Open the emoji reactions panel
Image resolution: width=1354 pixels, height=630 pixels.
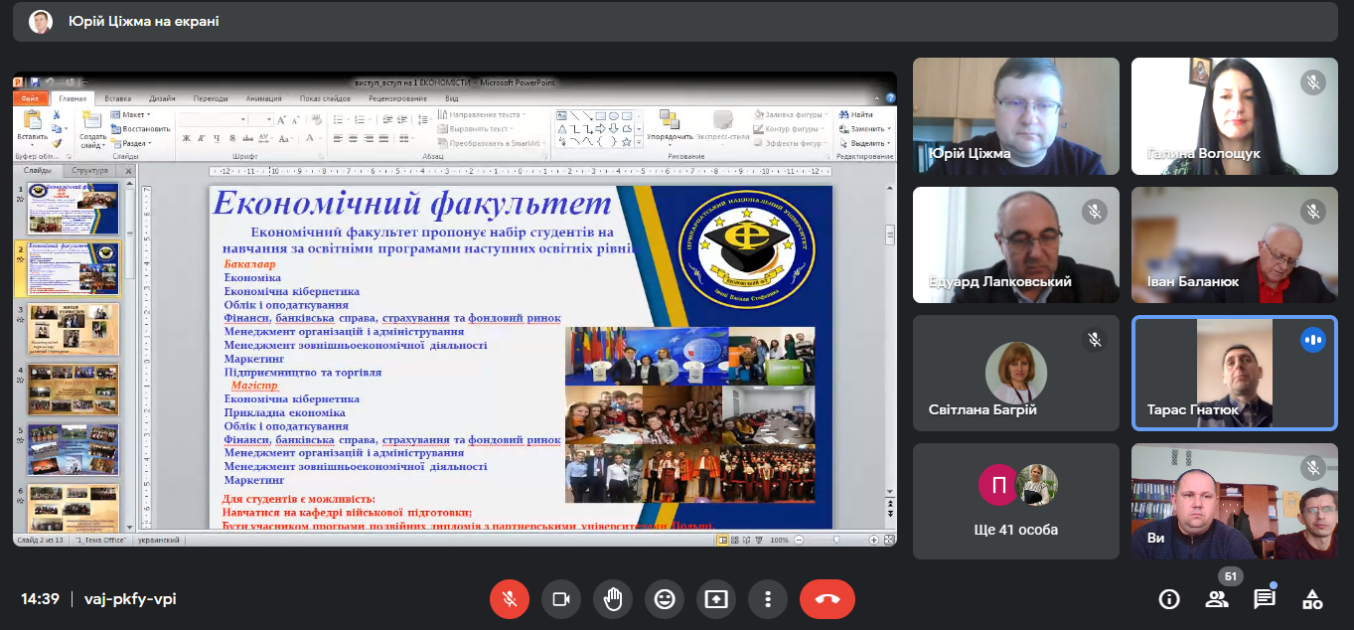[x=664, y=599]
